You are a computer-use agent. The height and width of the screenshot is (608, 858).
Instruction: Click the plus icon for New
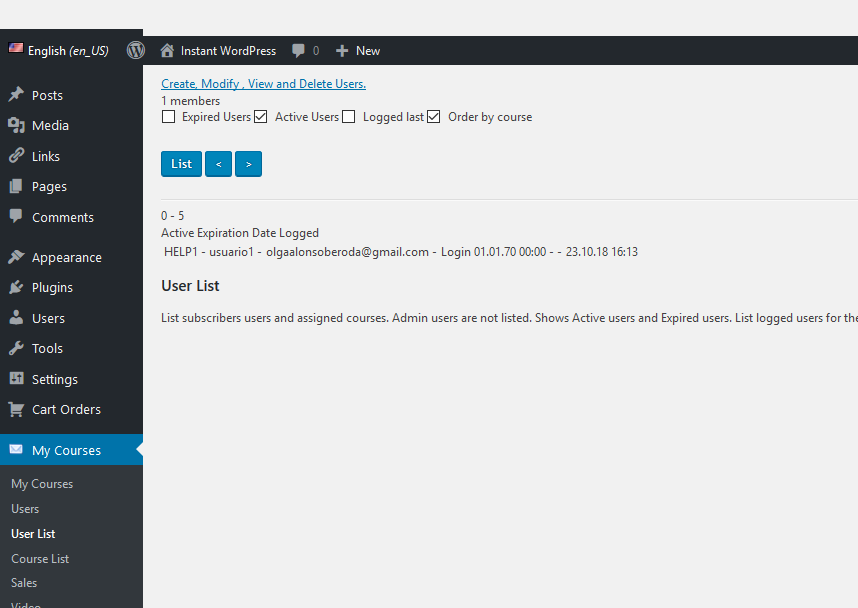point(342,51)
